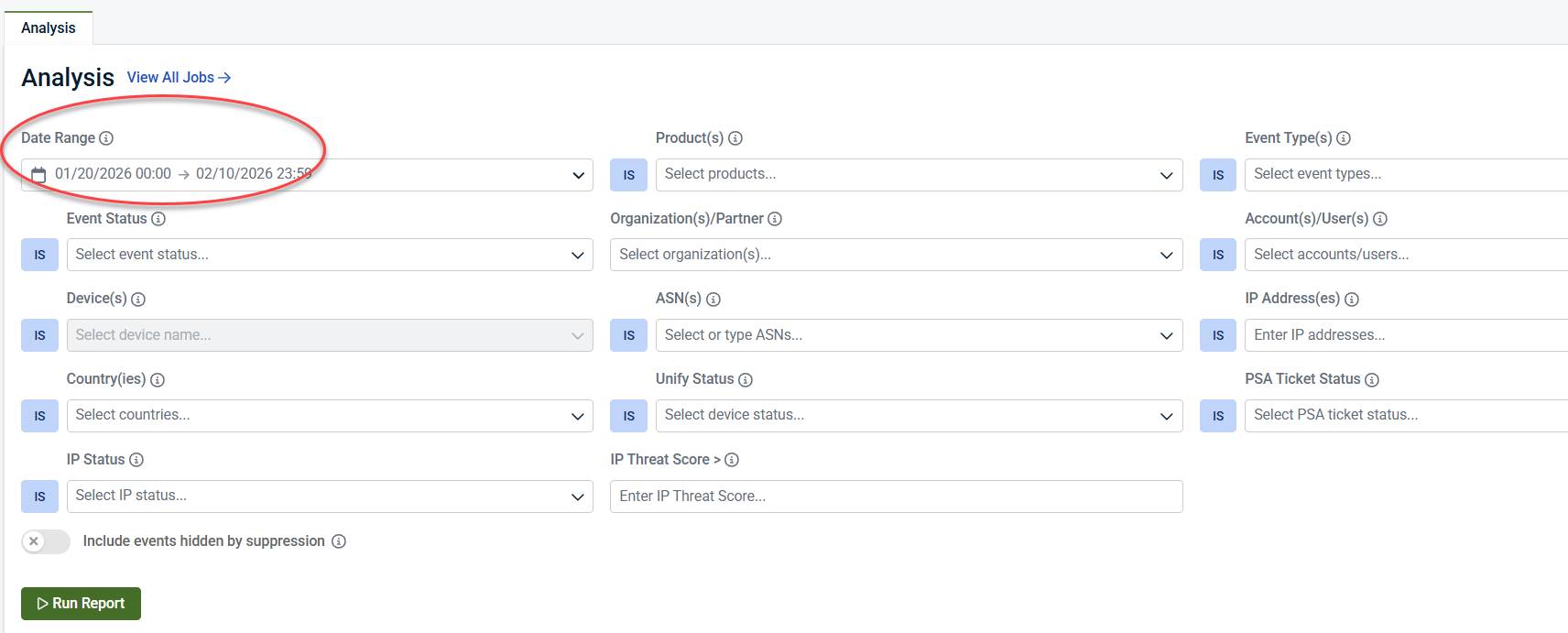Open the Select IP status dropdown
Viewport: 1568px width, 633px height.
coord(329,497)
